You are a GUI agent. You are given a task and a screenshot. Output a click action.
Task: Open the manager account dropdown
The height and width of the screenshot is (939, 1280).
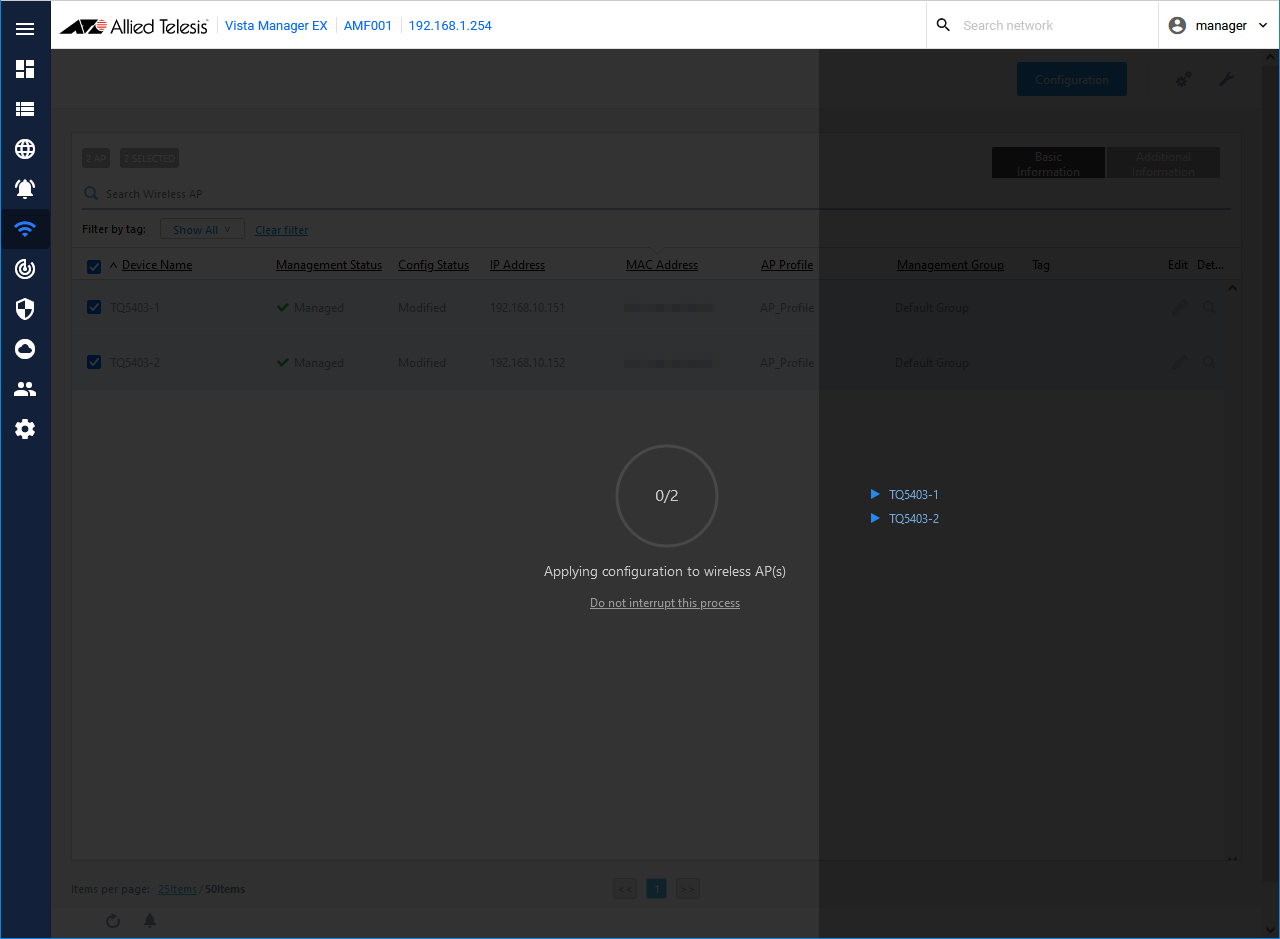click(1220, 26)
